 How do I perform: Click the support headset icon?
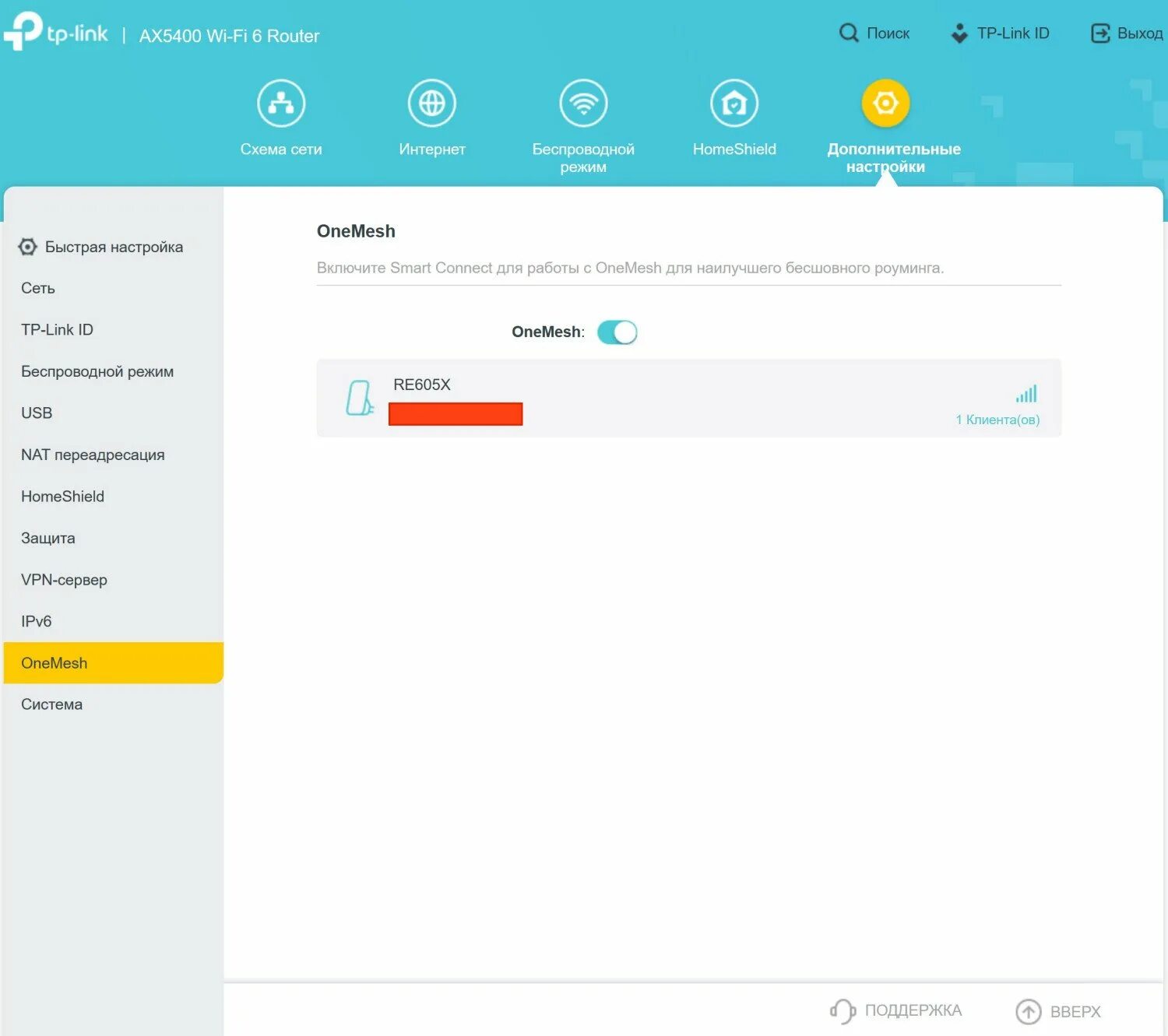843,1011
